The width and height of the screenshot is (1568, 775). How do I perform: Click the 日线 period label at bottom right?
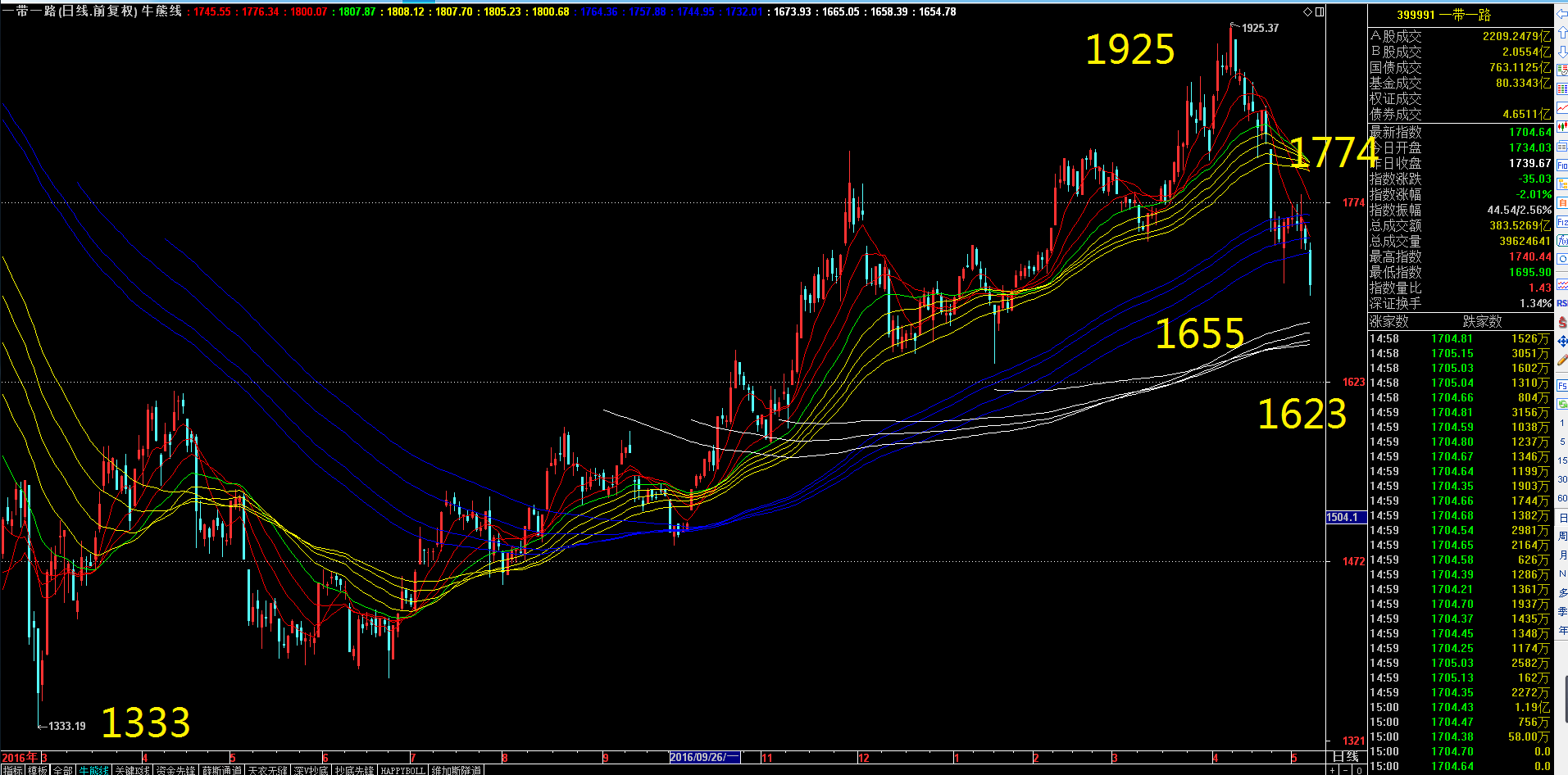1345,757
